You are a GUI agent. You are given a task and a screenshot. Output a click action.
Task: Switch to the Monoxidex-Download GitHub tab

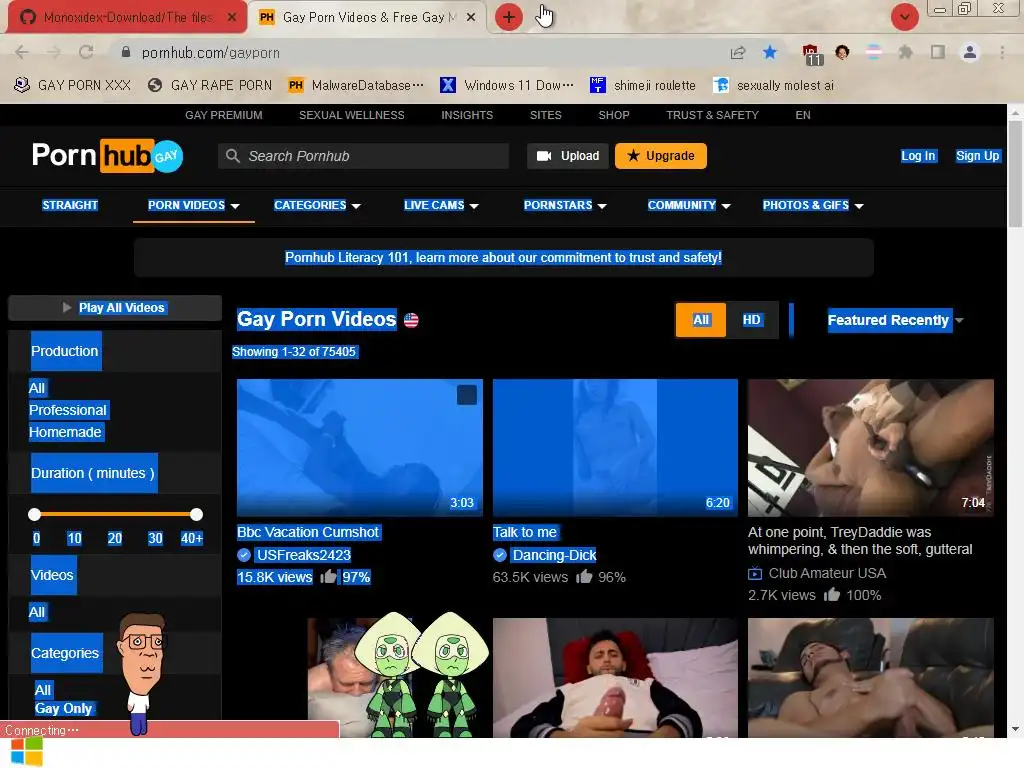(127, 18)
